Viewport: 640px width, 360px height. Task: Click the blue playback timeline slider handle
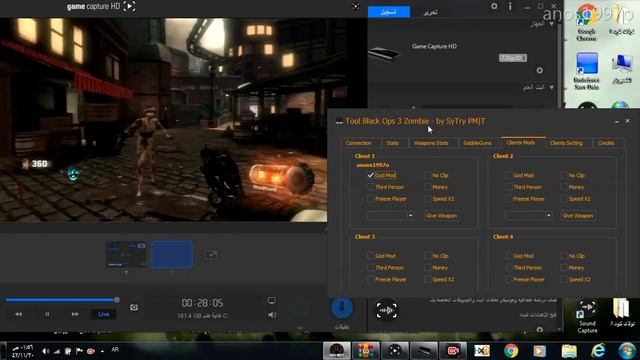tap(117, 300)
